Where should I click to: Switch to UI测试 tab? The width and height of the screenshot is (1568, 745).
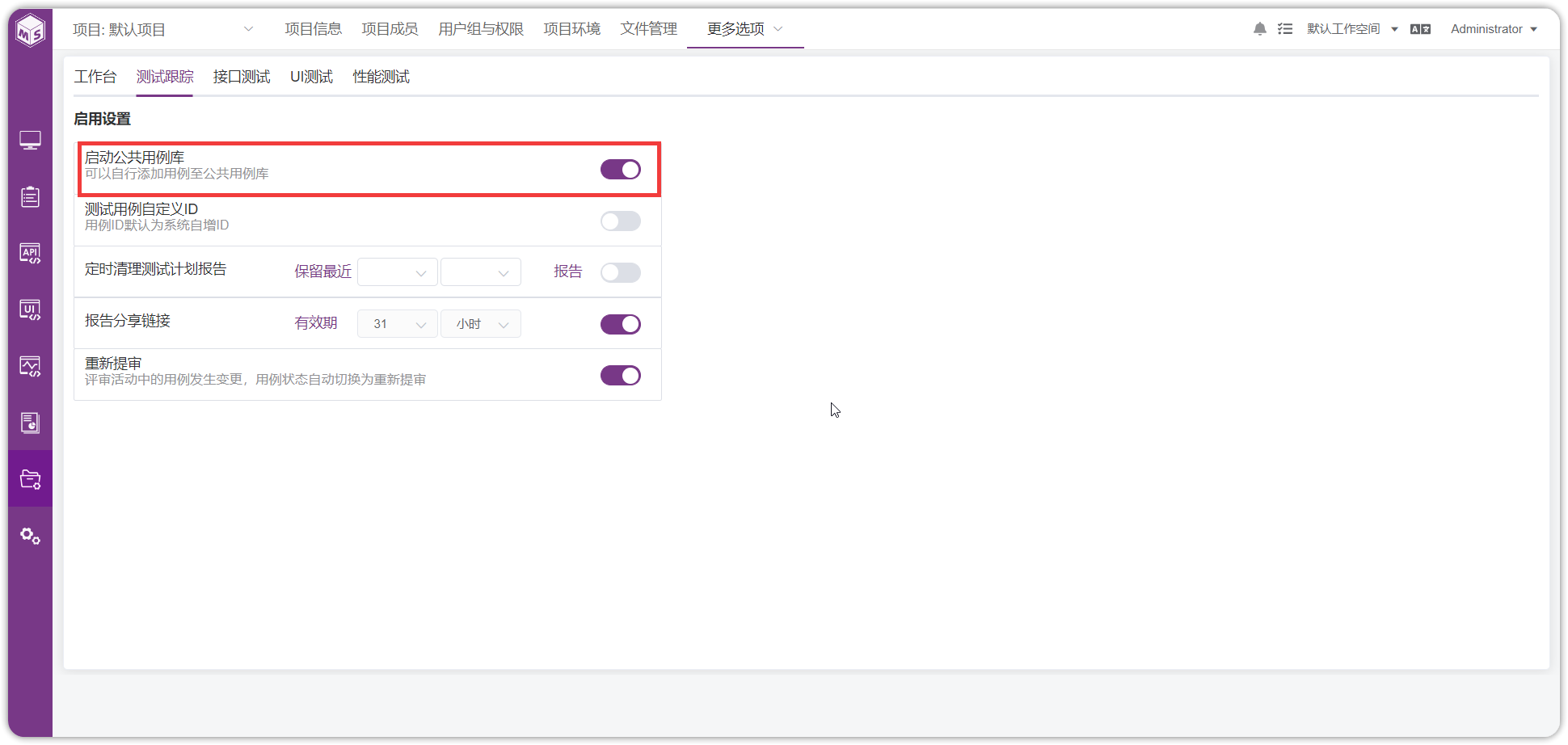(311, 77)
